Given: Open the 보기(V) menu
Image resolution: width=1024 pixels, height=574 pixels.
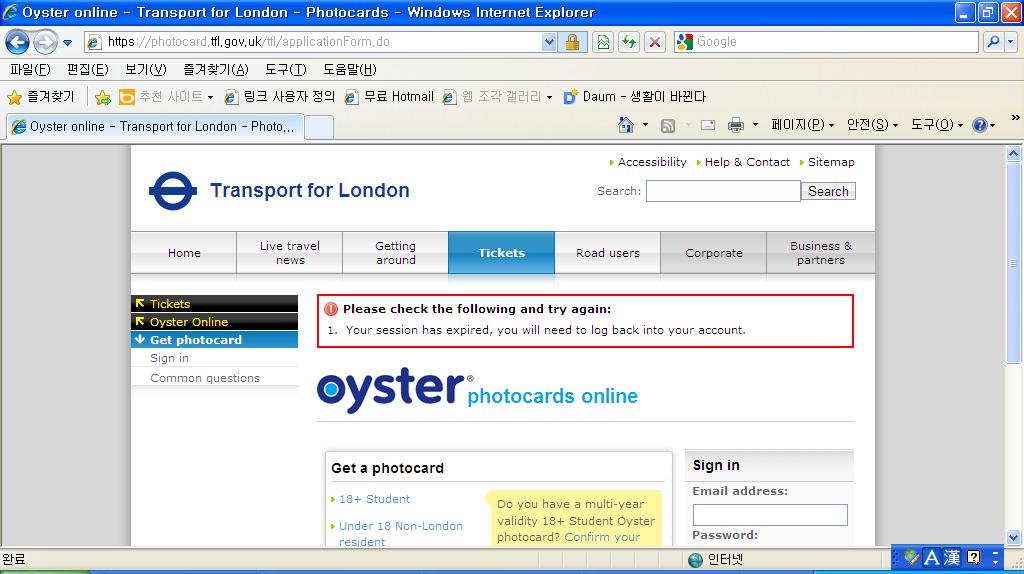Looking at the screenshot, I should [146, 69].
